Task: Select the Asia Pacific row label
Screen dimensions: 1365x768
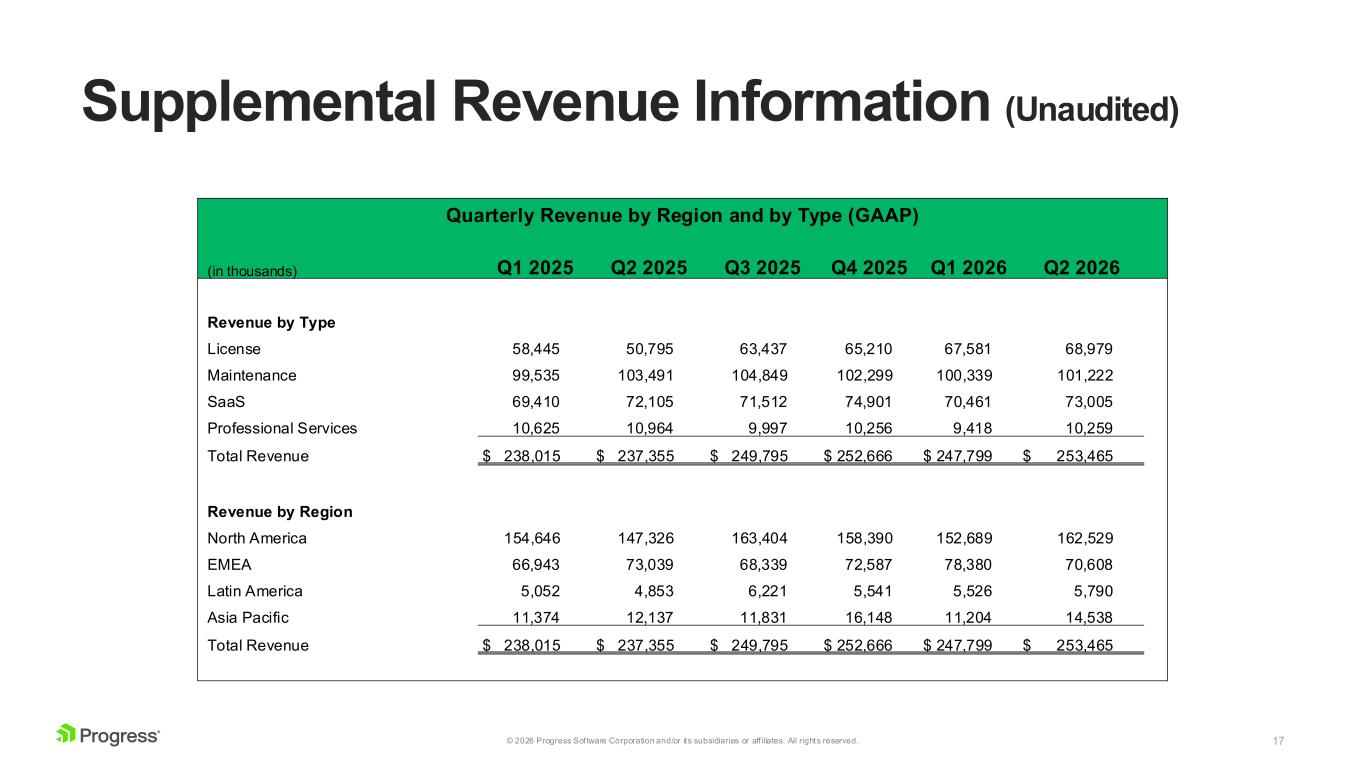Action: coord(247,617)
